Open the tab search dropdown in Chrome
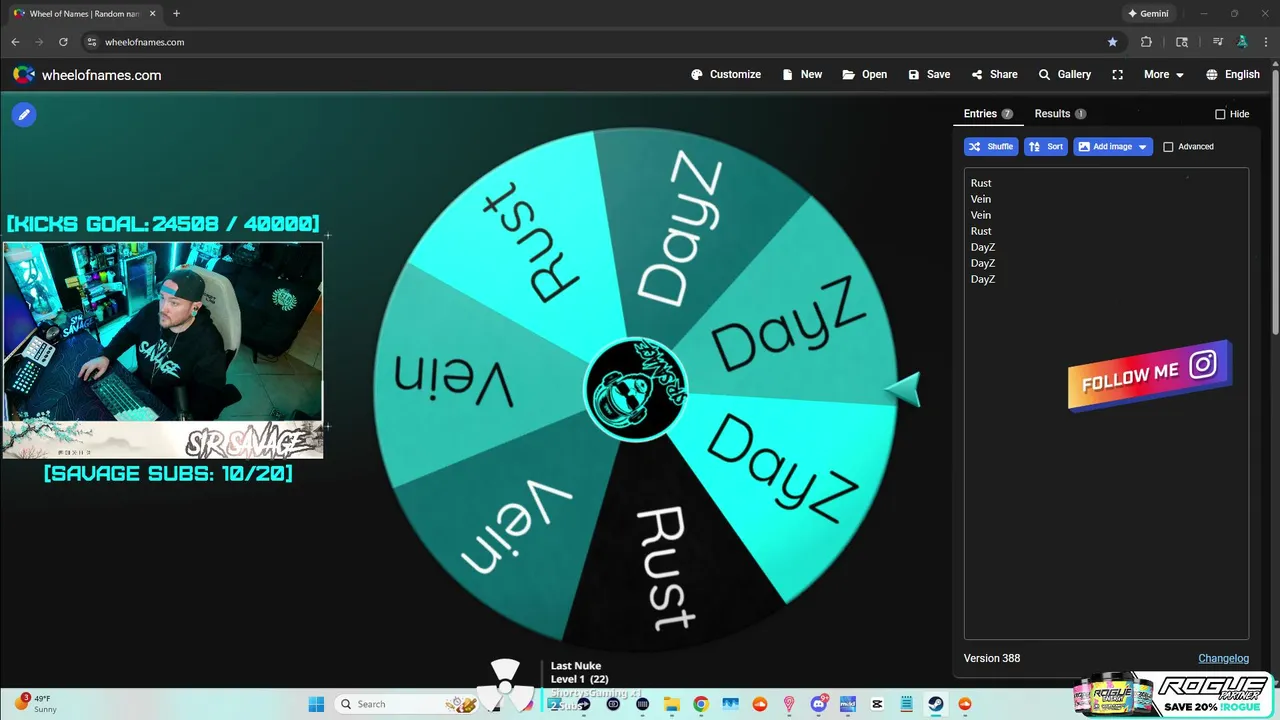This screenshot has height=720, width=1280. [x=1182, y=42]
